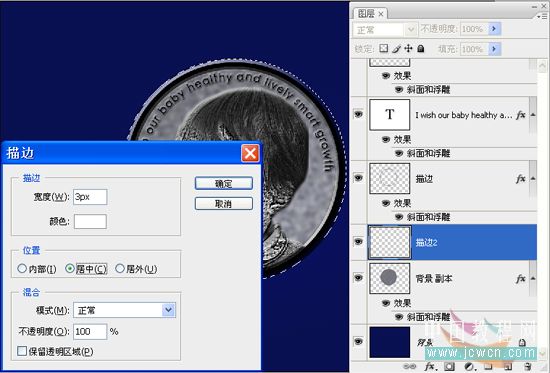Viewport: 550px width, 373px height.
Task: Hide the 背景 layer
Action: coord(358,341)
